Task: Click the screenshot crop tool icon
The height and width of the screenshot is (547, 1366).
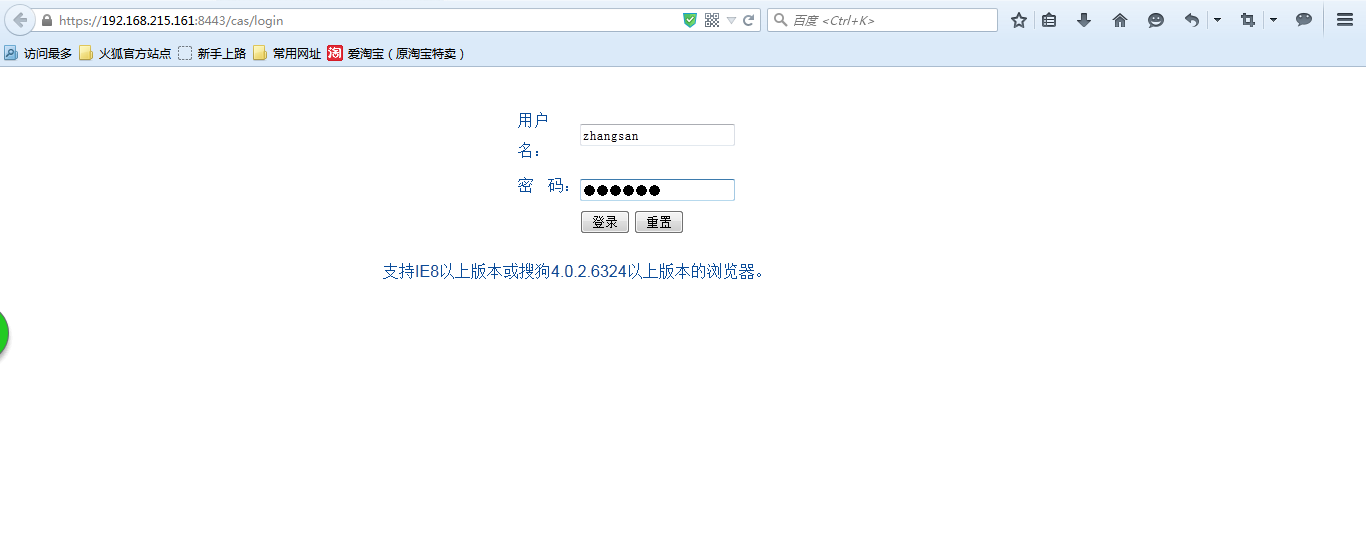Action: pyautogui.click(x=1247, y=20)
